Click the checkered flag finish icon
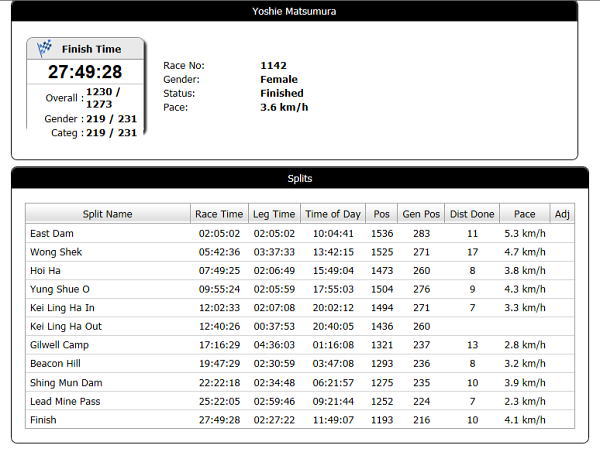600x452 pixels. click(x=45, y=48)
